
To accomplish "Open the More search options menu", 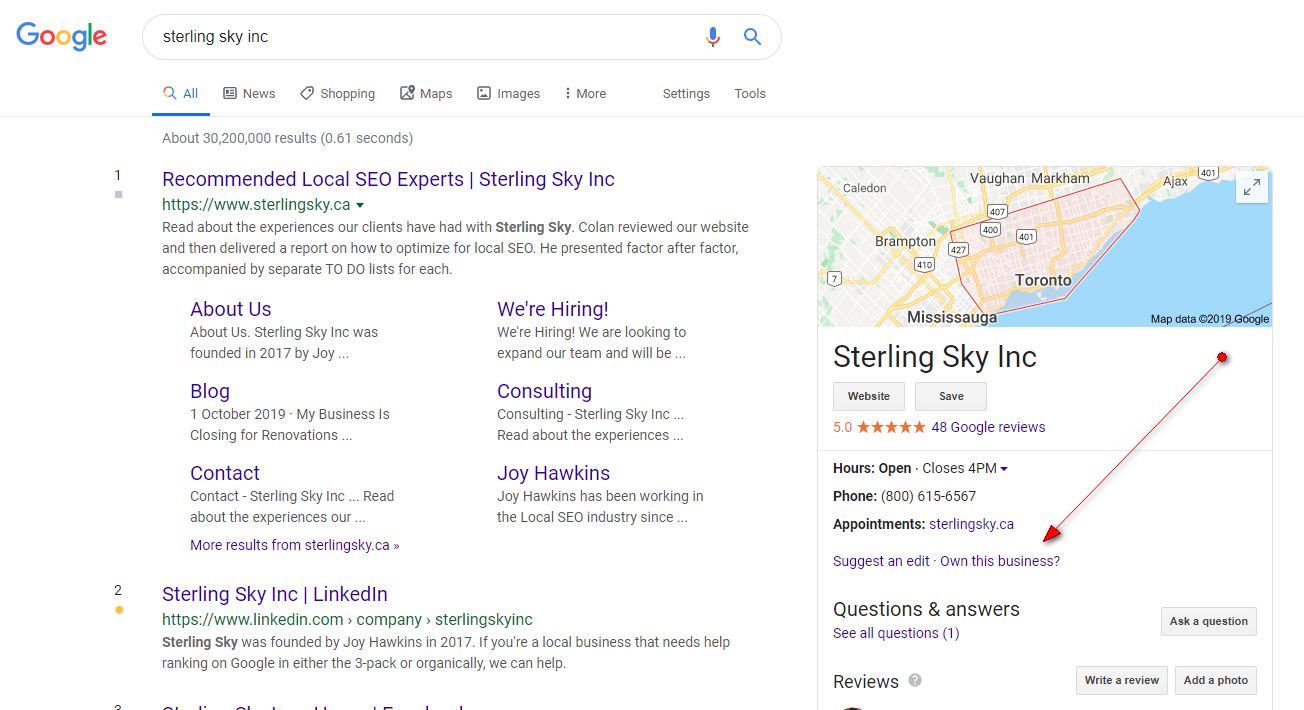I will (x=585, y=94).
